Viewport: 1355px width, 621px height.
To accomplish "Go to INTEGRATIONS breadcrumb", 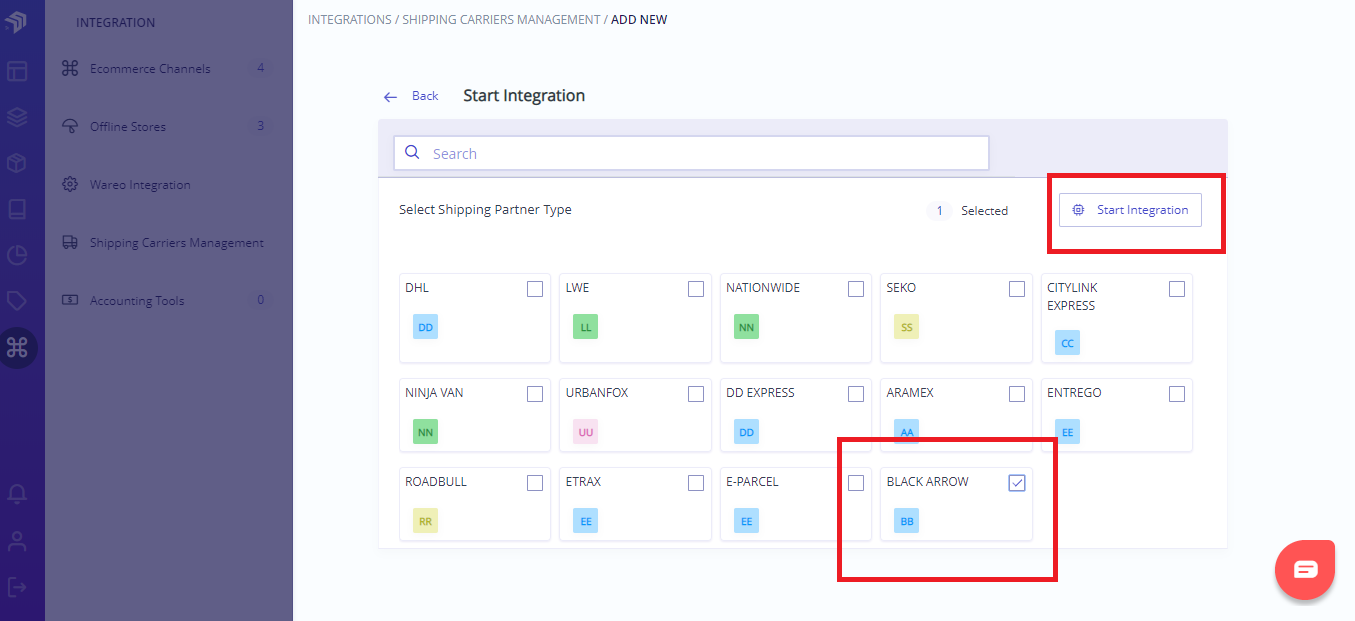I will coord(350,20).
